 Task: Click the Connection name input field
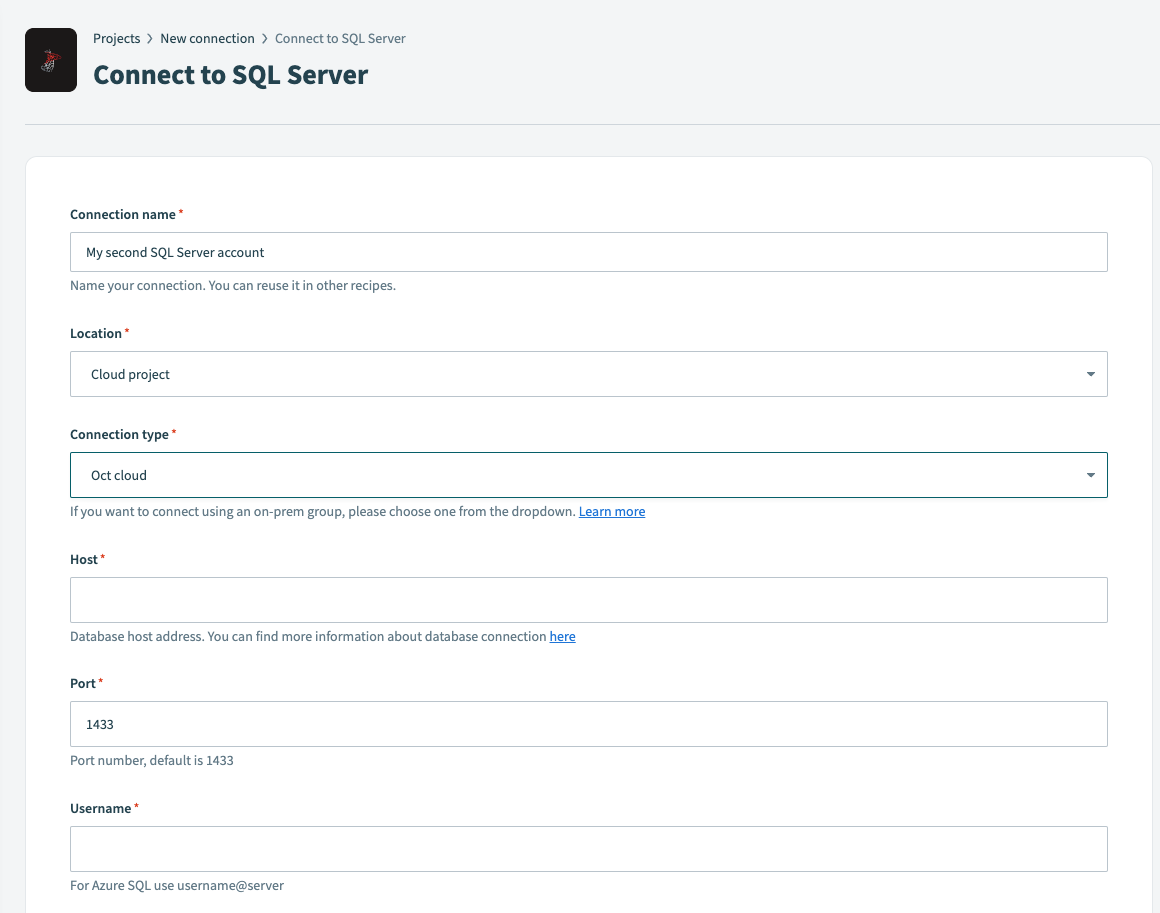click(x=588, y=251)
